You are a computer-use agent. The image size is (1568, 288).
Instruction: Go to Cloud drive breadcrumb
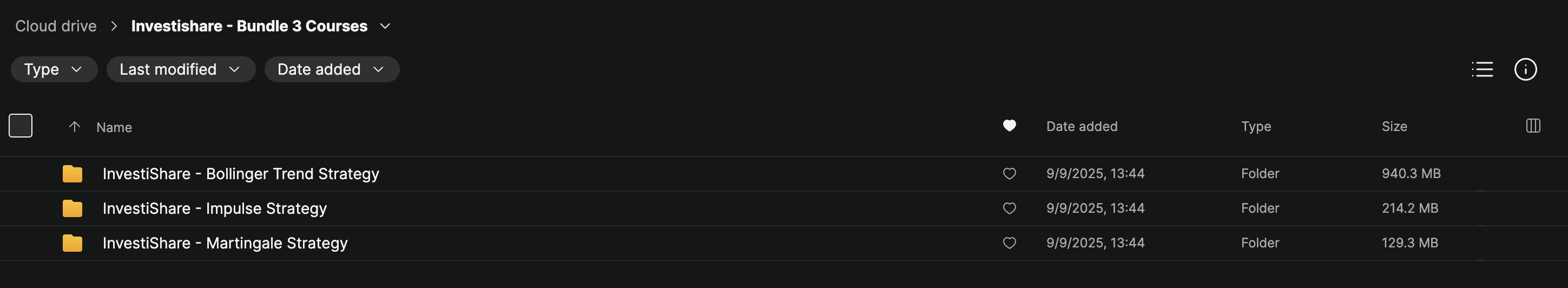(56, 26)
